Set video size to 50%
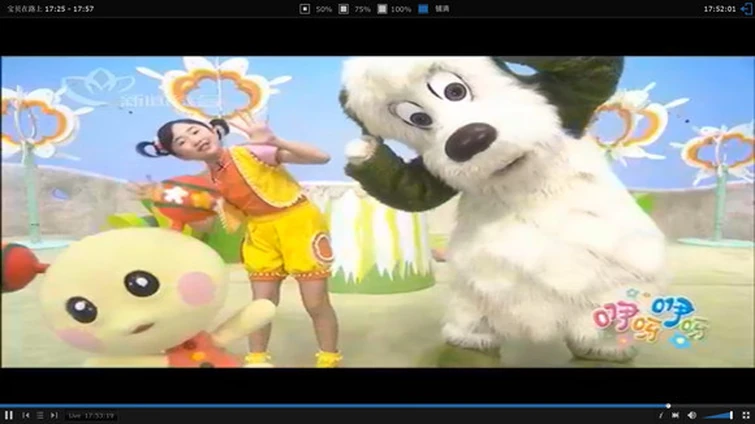This screenshot has height=424, width=755. [x=305, y=9]
